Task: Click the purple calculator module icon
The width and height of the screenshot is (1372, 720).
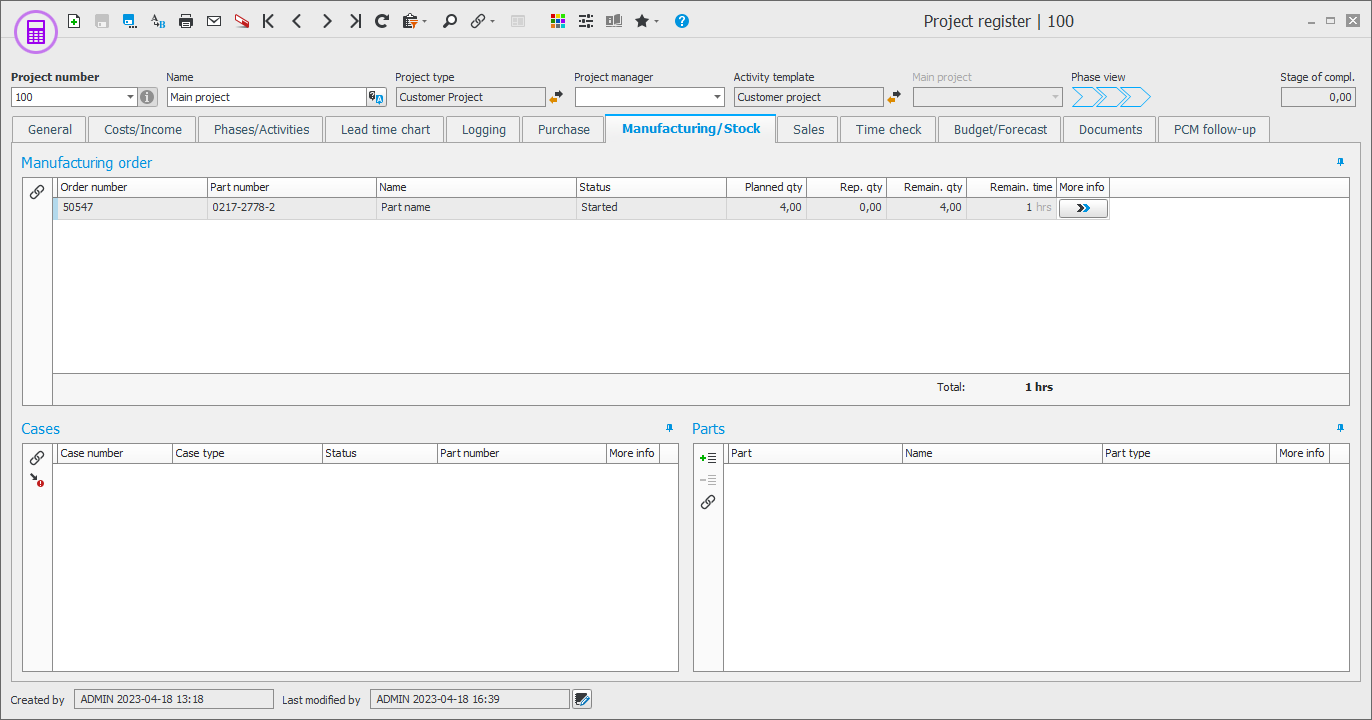Action: (x=36, y=32)
